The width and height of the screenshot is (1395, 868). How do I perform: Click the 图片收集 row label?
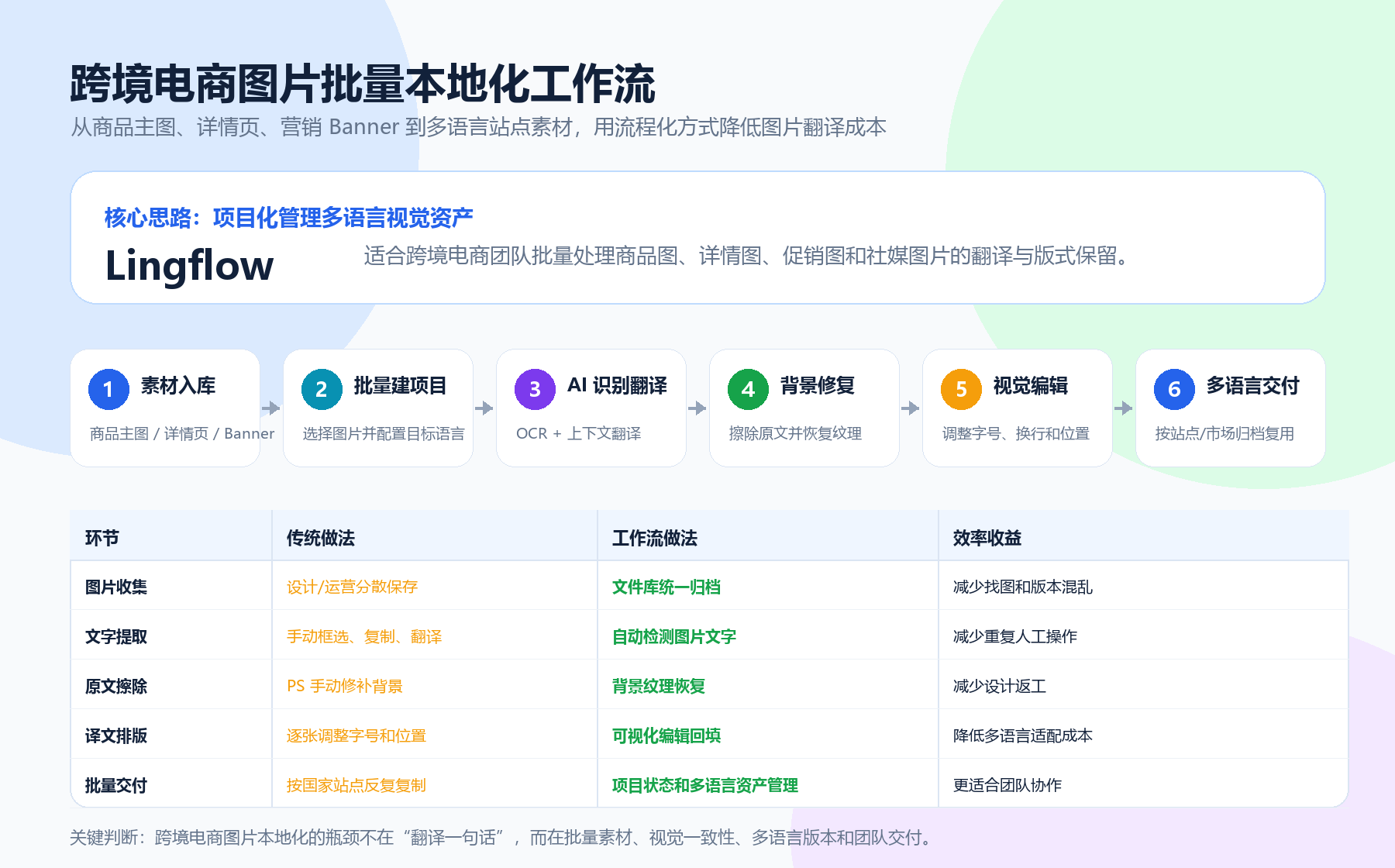(115, 587)
